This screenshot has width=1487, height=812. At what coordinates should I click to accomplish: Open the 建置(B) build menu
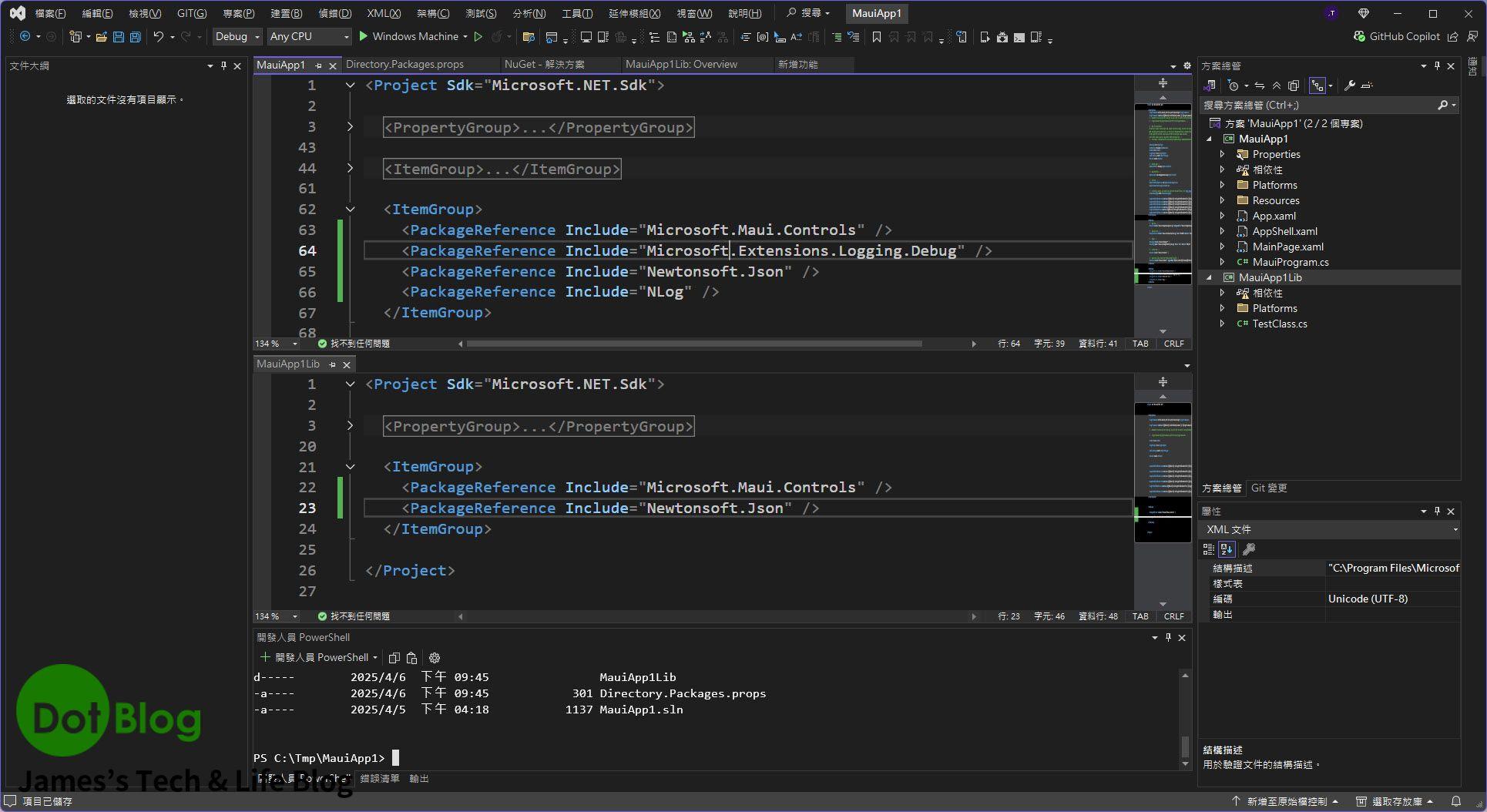[286, 13]
